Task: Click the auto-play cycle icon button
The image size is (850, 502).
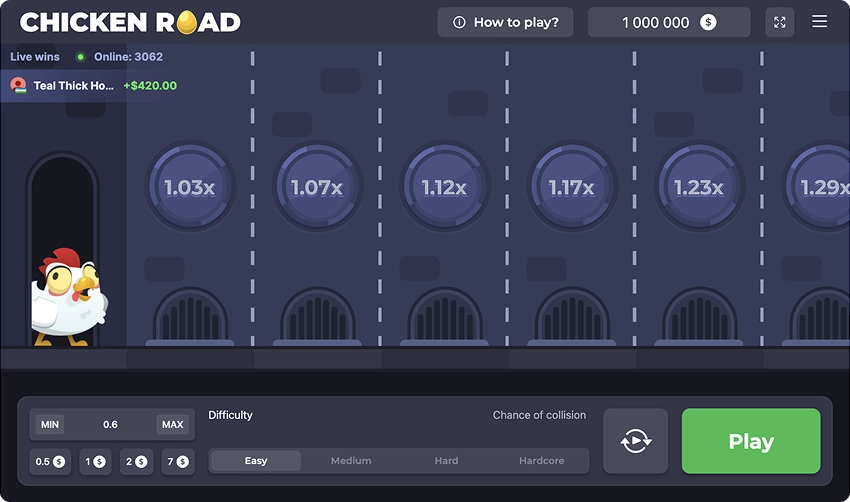Action: point(635,441)
